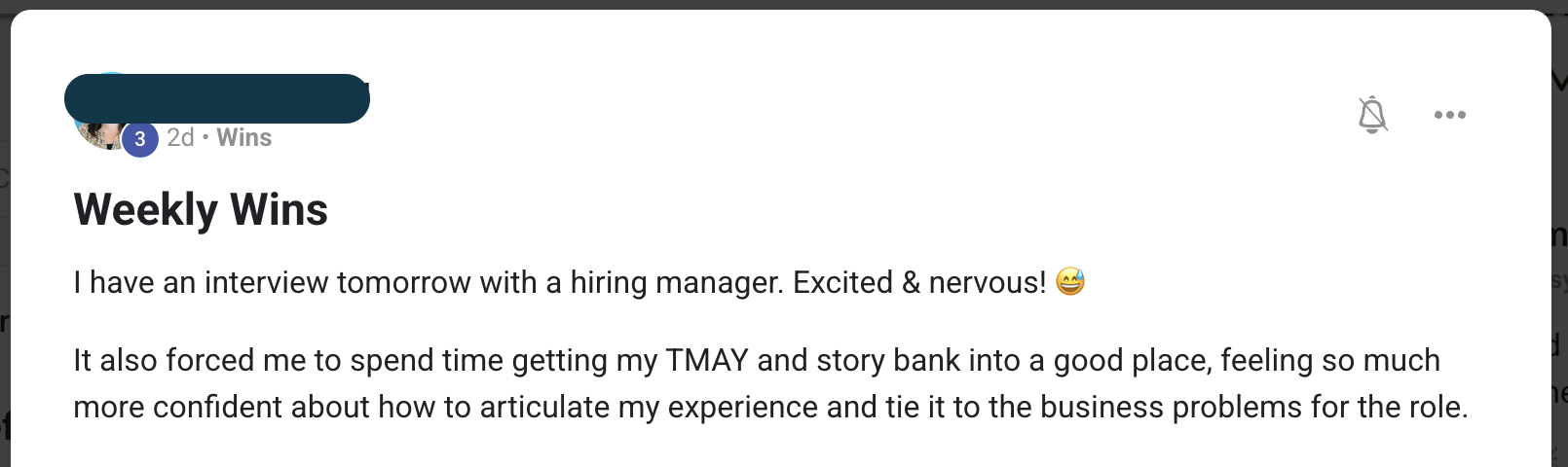Click the redacted author name
Screen dimensions: 1568x467
tap(216, 98)
